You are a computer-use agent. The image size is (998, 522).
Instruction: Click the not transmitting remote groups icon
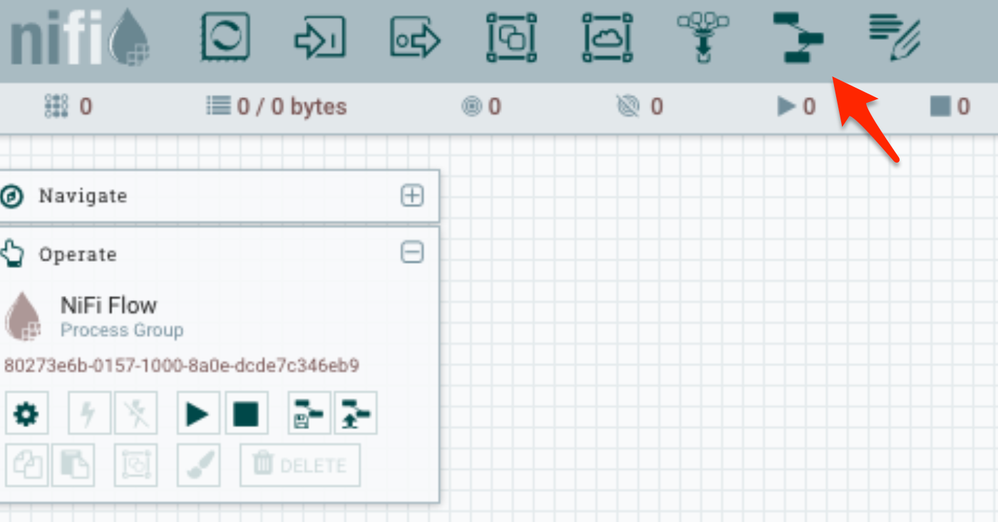coord(628,106)
